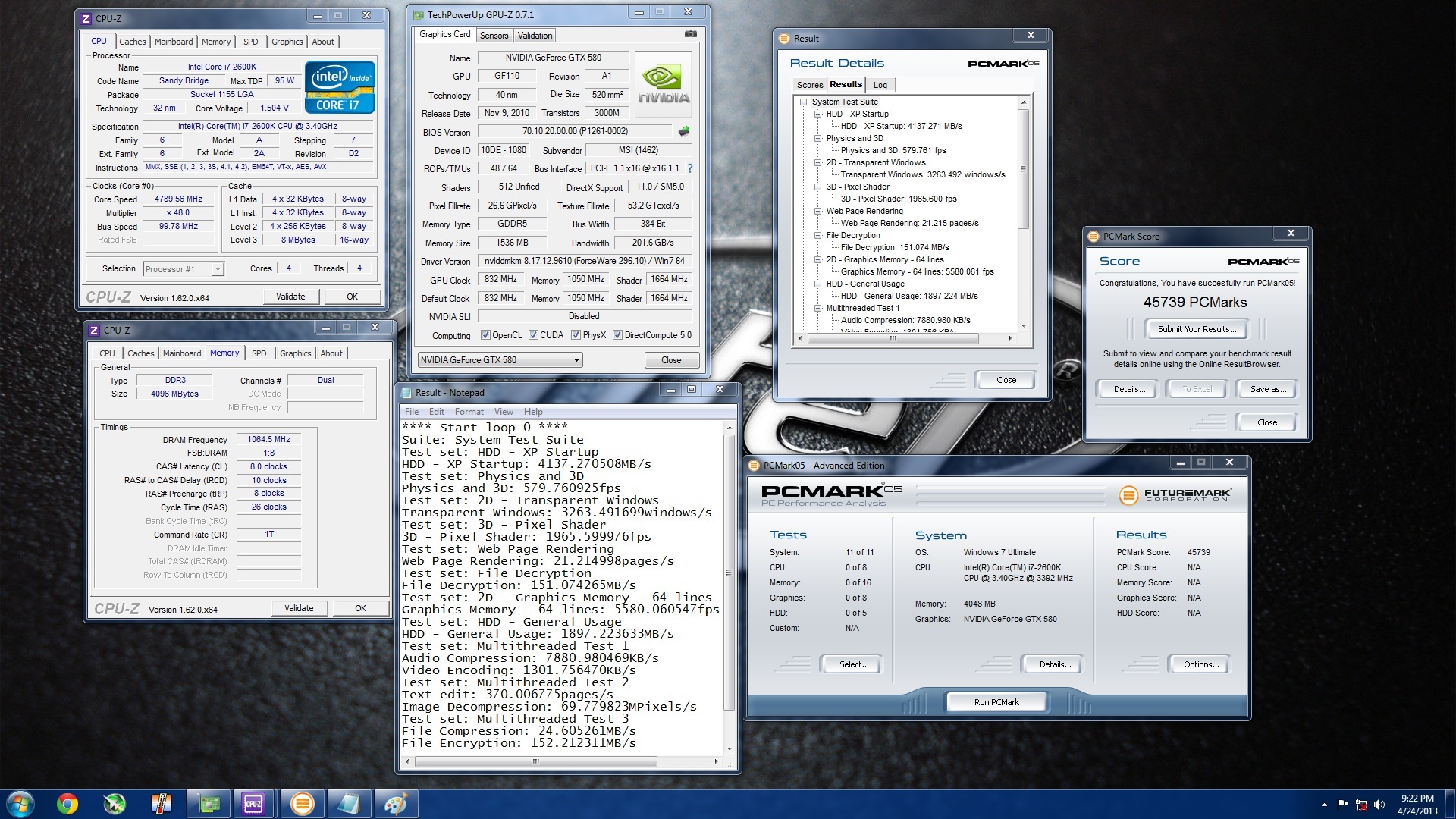This screenshot has height=819, width=1456.
Task: Click Submit Your Results button
Action: coord(1196,329)
